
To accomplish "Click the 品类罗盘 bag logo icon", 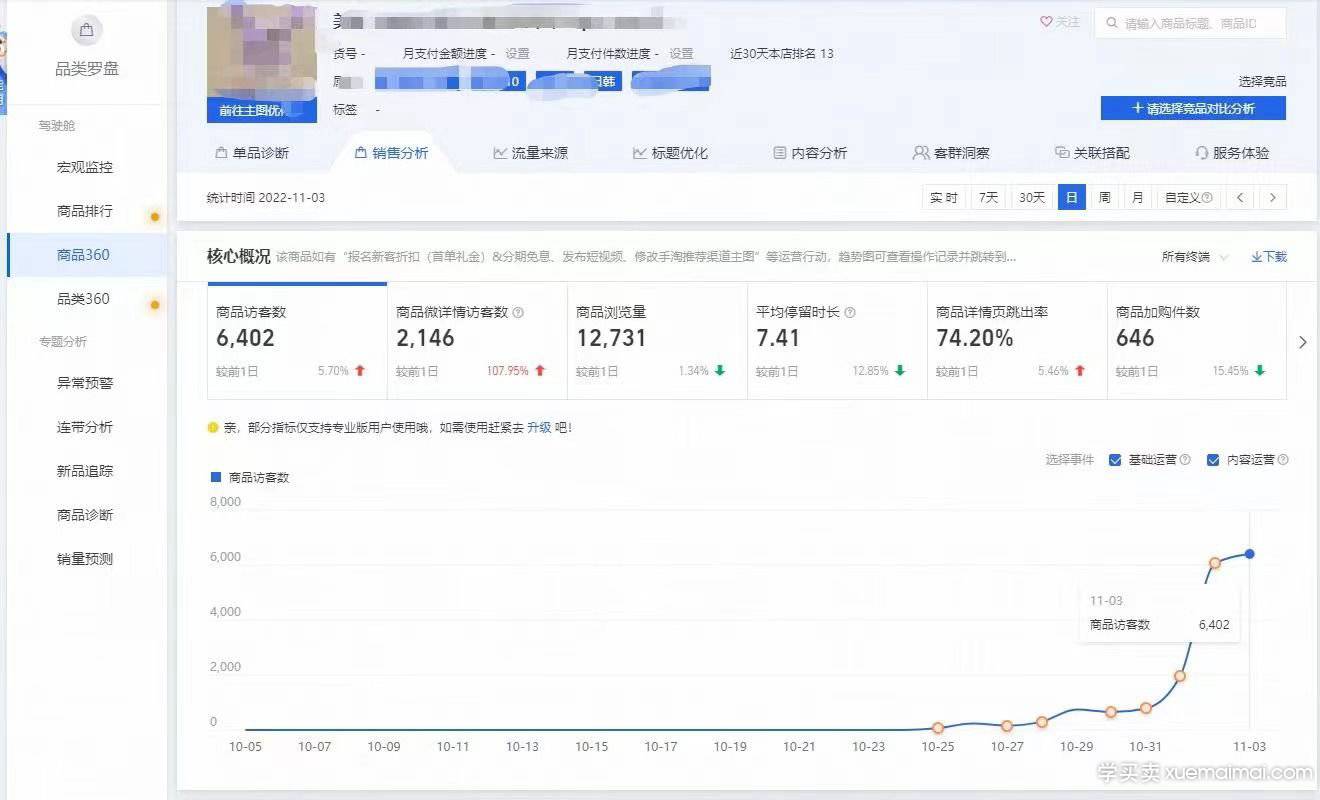I will (87, 31).
